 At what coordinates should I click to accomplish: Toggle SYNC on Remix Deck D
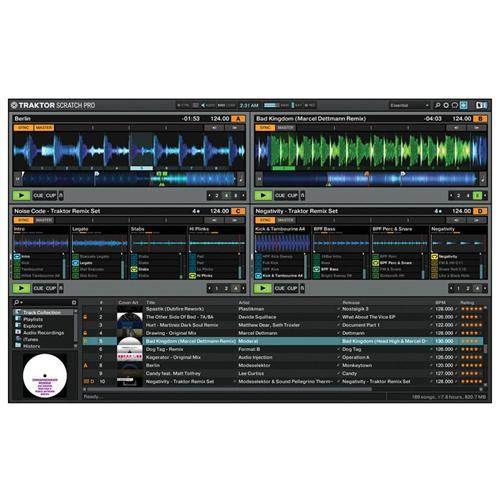coord(265,220)
